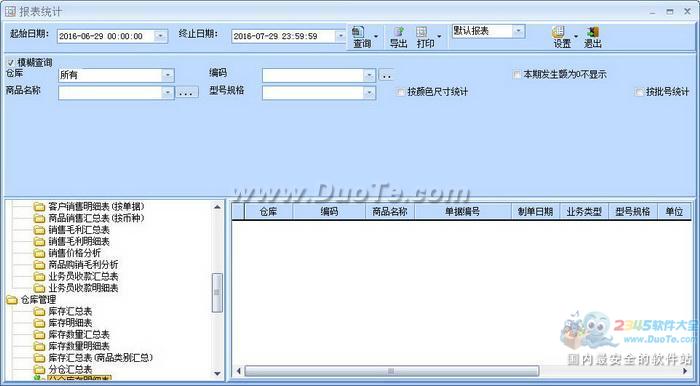Open the 仓库 dropdown showing 所有
Image resolution: width=700 pixels, height=386 pixels.
pyautogui.click(x=116, y=75)
